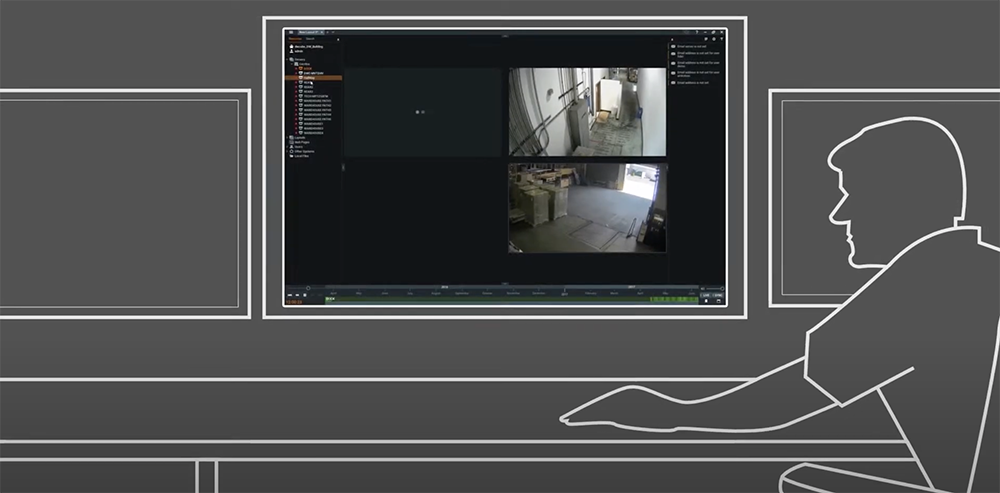The image size is (1000, 493).
Task: Pin the resource tree panel
Action: tap(338, 40)
